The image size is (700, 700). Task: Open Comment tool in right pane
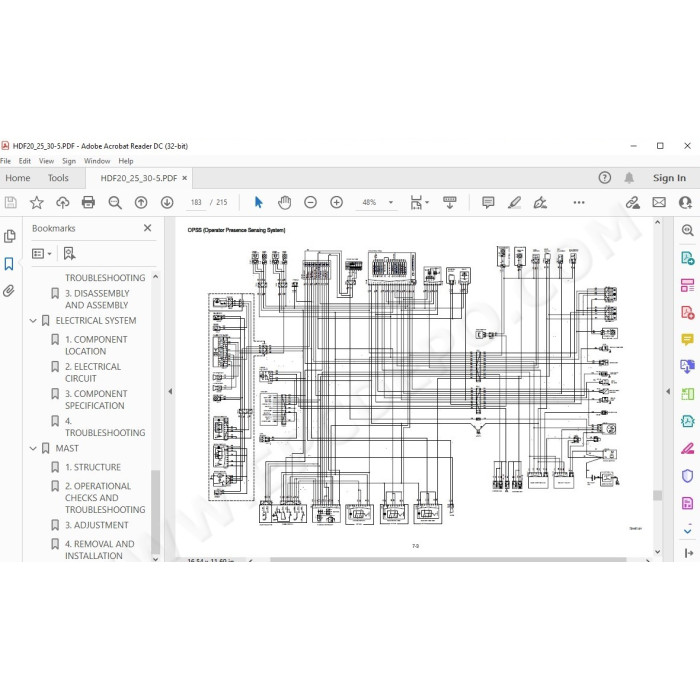[x=688, y=339]
